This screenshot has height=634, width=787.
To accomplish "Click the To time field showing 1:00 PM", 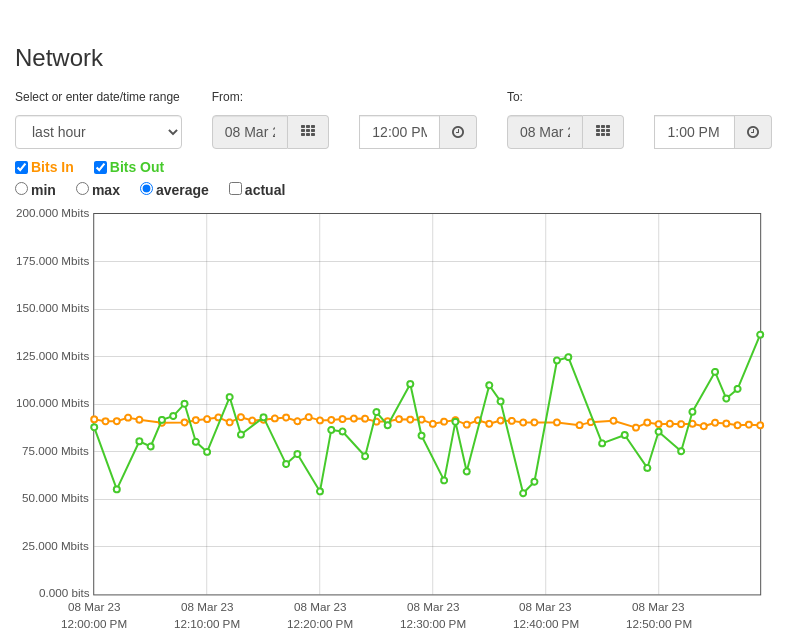I will tap(695, 132).
